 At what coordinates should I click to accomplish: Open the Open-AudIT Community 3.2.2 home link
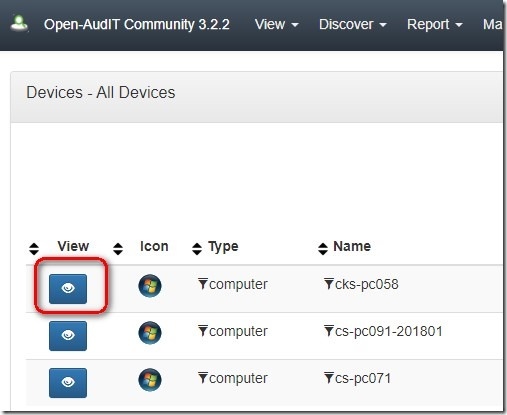(x=137, y=24)
